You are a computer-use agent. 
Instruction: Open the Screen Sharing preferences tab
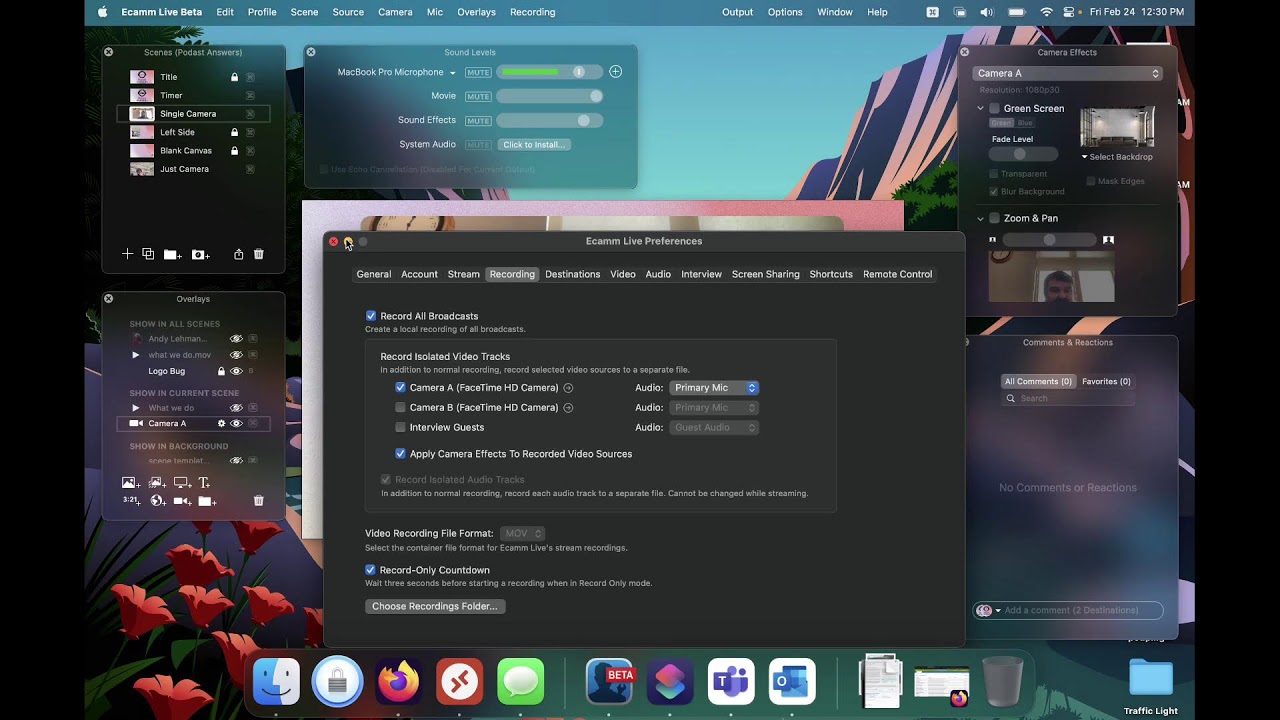(766, 274)
